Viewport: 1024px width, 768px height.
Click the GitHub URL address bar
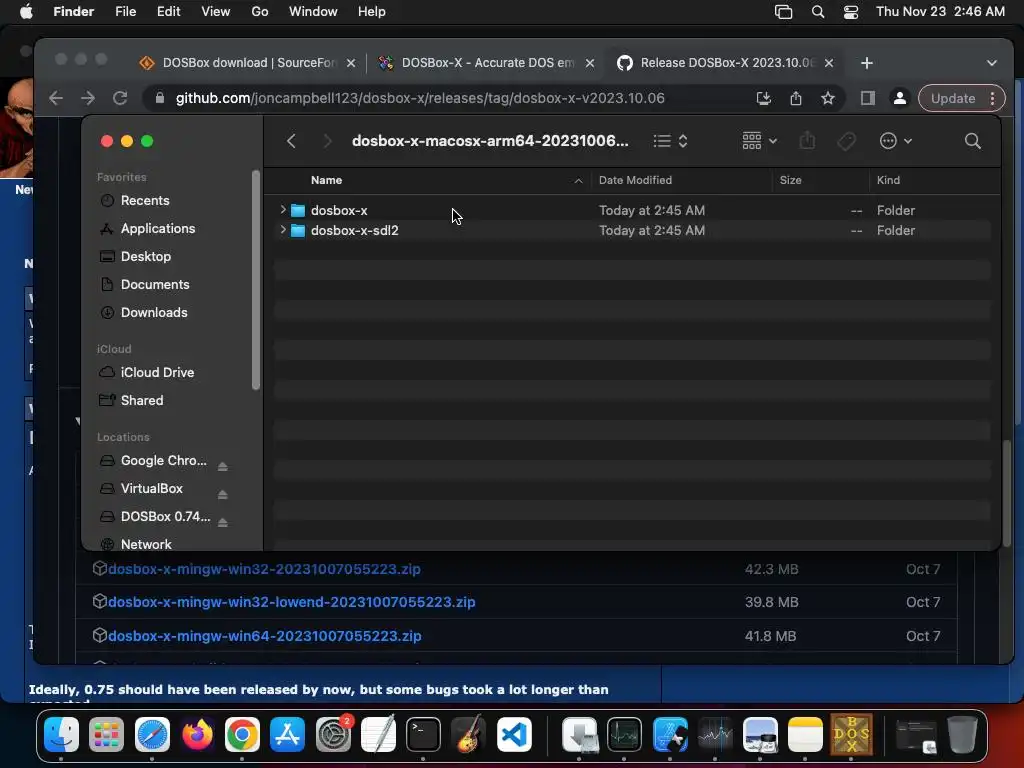coord(420,98)
